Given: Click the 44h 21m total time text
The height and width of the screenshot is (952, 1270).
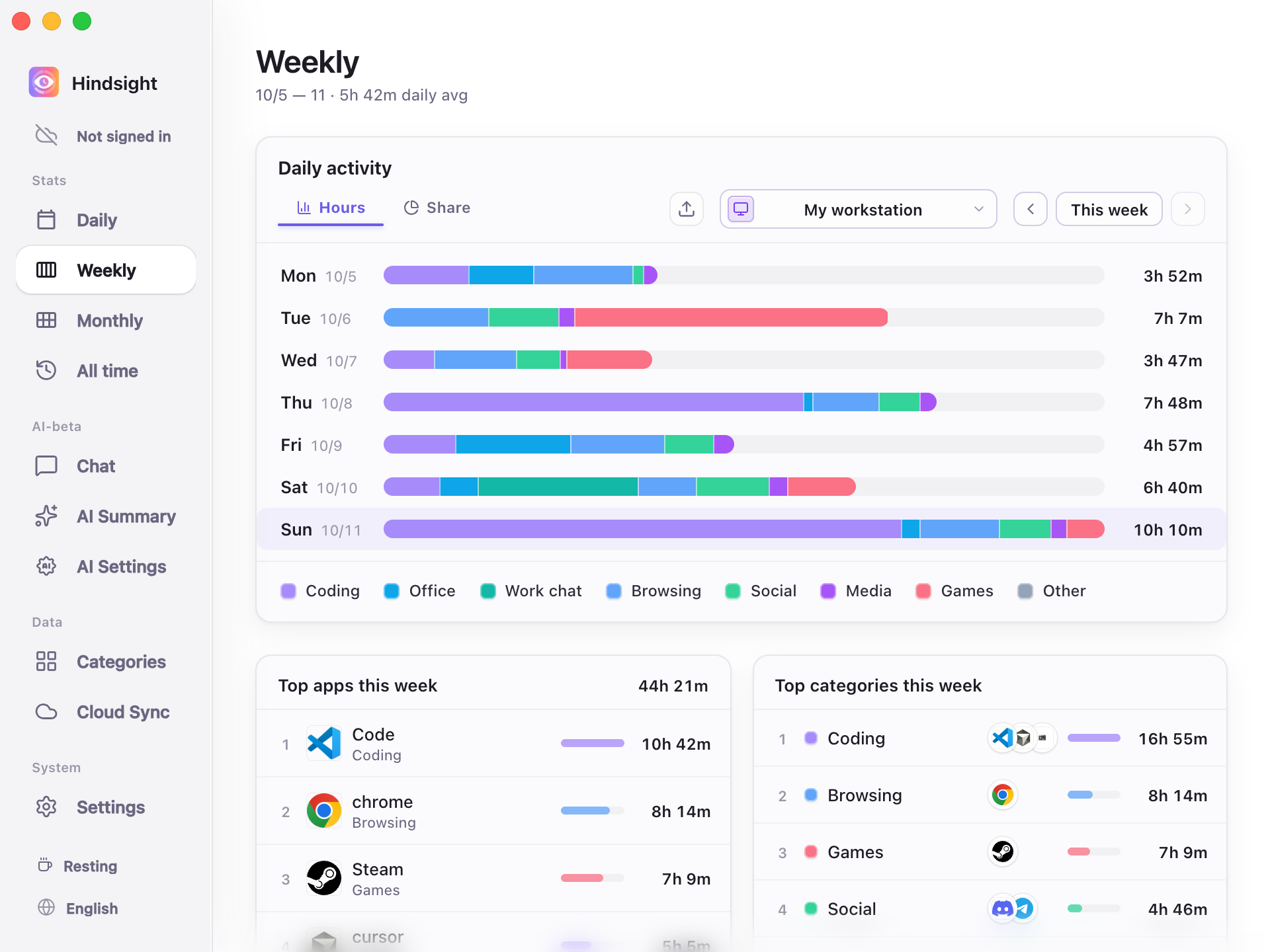Looking at the screenshot, I should (673, 686).
